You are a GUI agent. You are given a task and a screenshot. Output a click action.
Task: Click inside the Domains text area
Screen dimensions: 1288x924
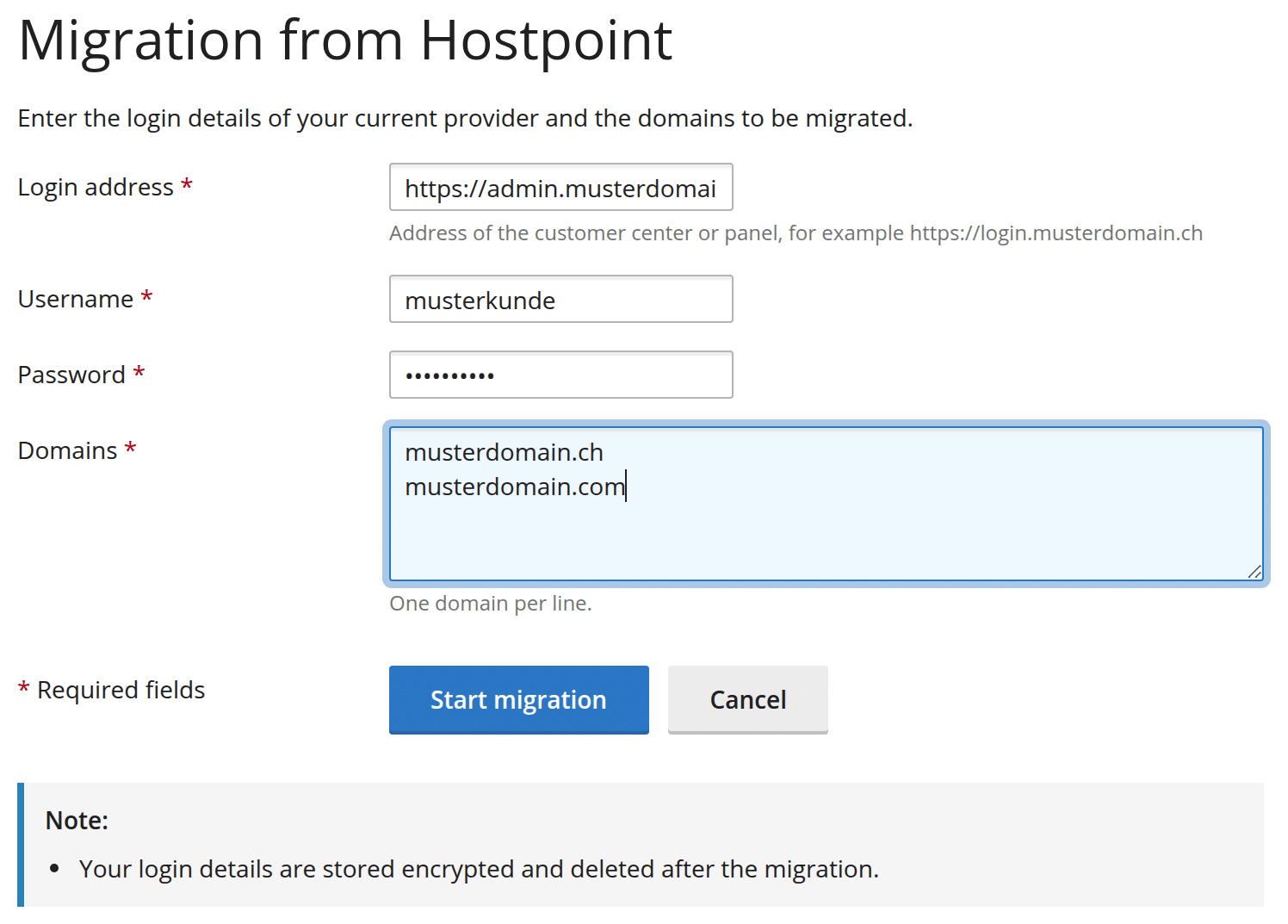[826, 504]
